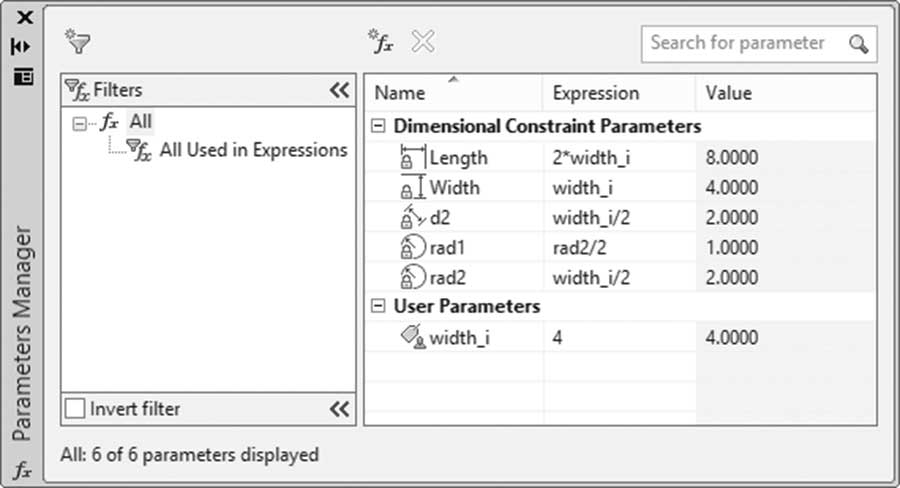Viewport: 900px width, 488px height.
Task: Select All Used in Expressions filter
Action: [x=253, y=150]
